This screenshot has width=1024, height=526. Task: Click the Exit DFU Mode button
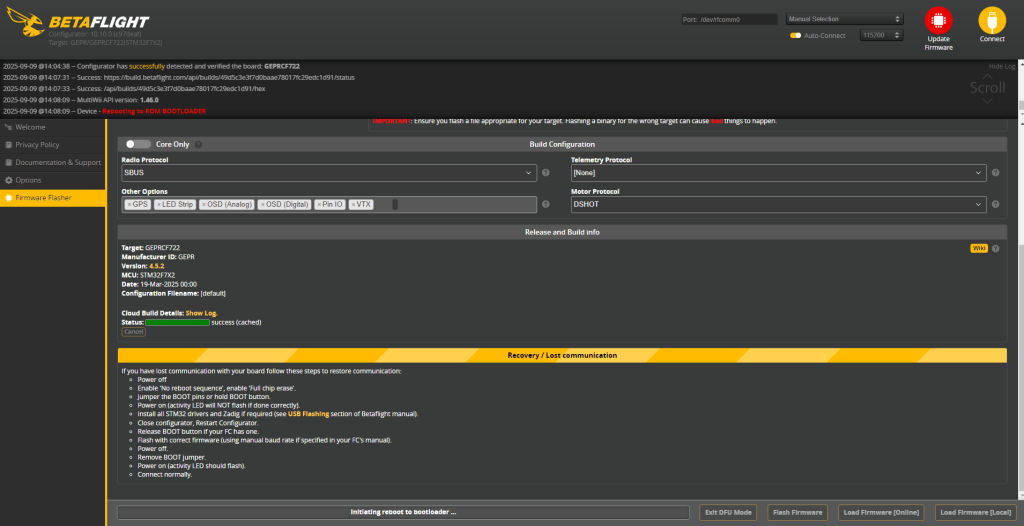(x=728, y=512)
